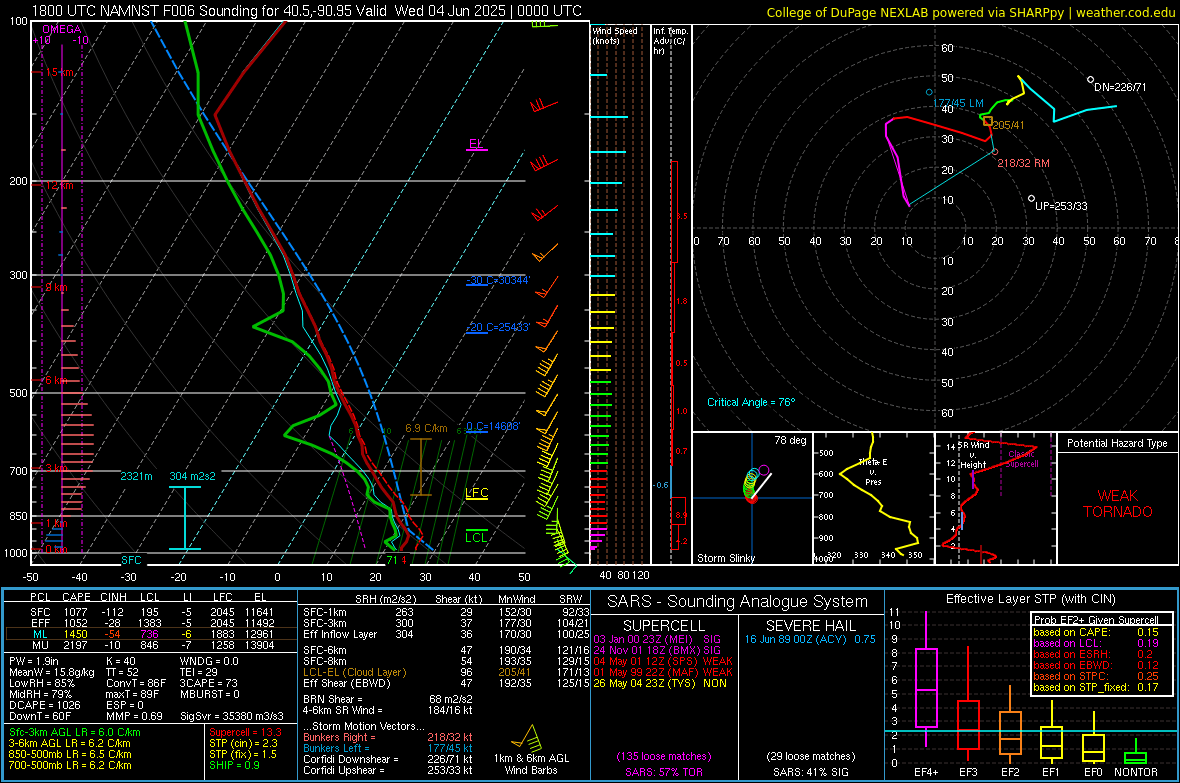
Task: Click the BRN Shear = 68 m2/s2 line
Action: click(x=387, y=699)
